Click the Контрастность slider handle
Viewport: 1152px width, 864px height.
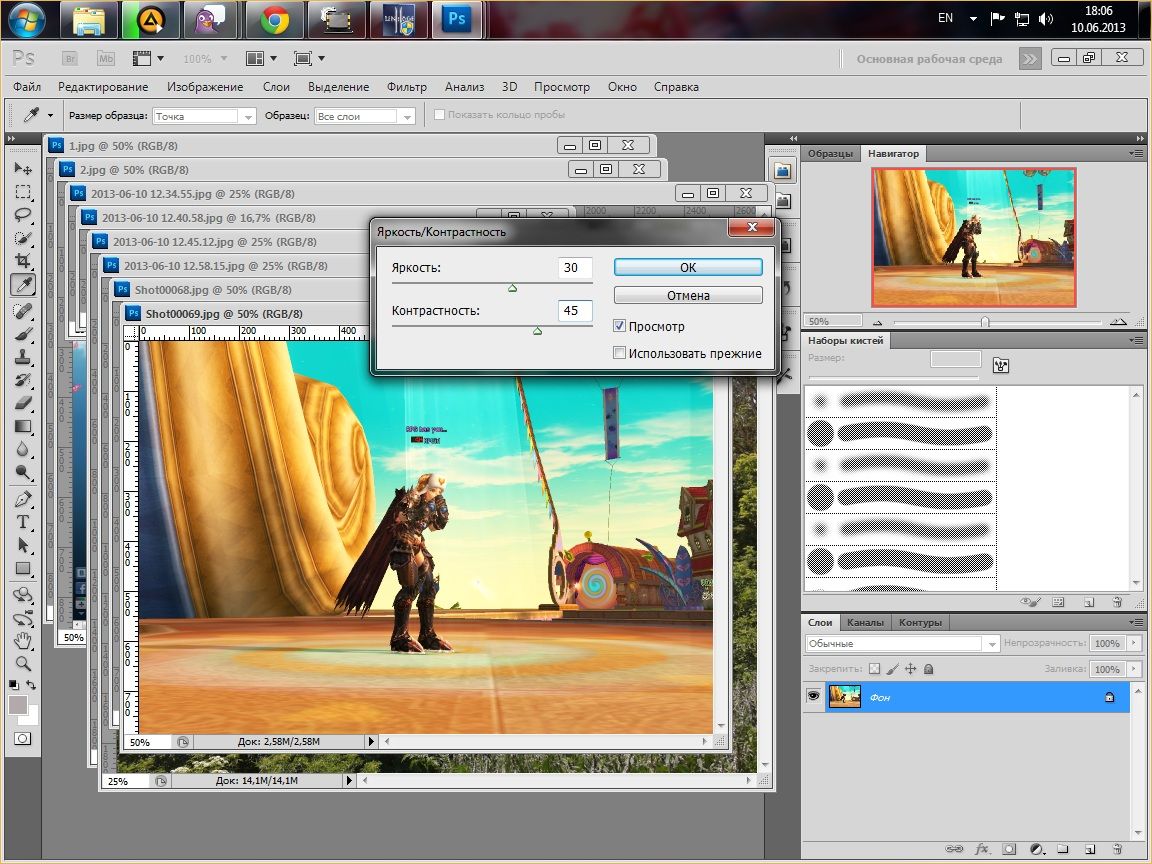point(538,331)
